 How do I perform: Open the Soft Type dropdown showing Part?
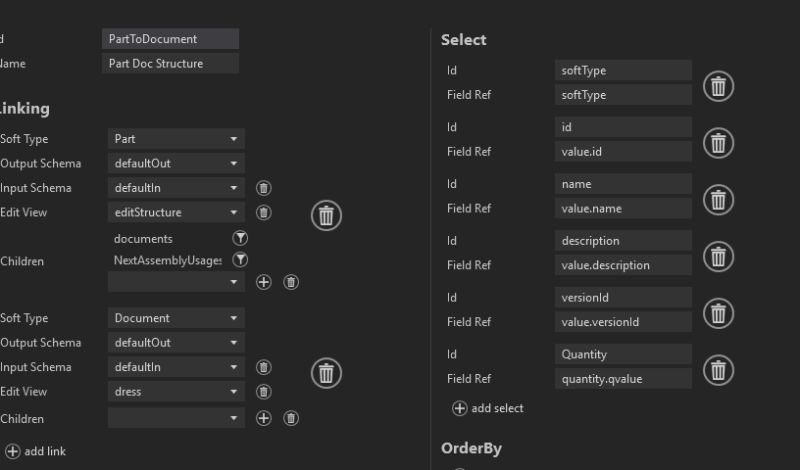176,139
